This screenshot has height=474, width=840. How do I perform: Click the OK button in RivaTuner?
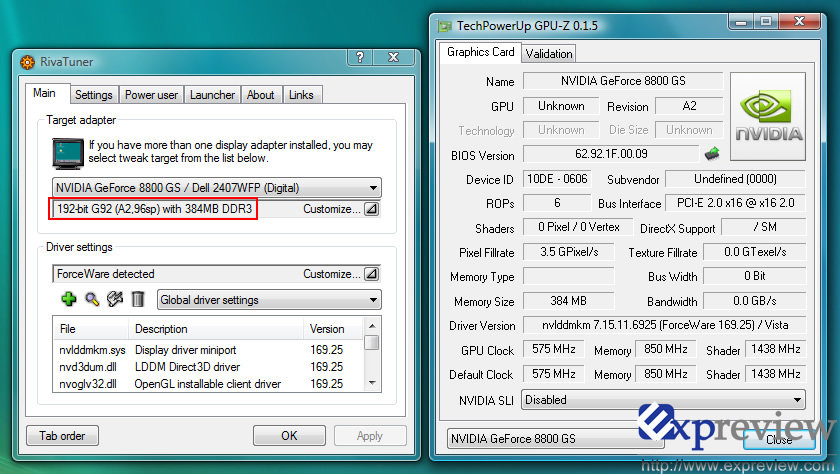point(289,436)
